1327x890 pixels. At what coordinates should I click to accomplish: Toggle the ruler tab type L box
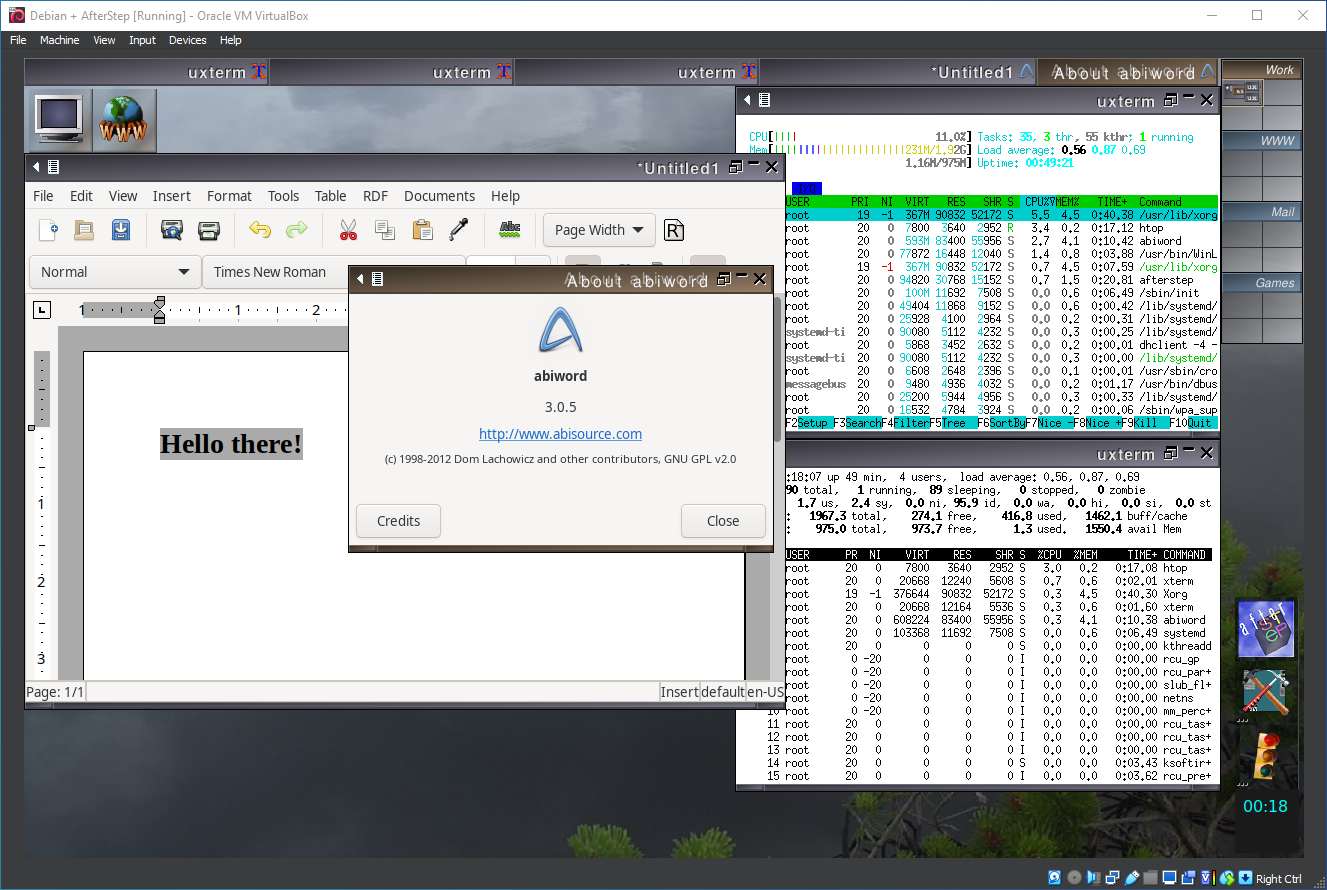tap(41, 310)
